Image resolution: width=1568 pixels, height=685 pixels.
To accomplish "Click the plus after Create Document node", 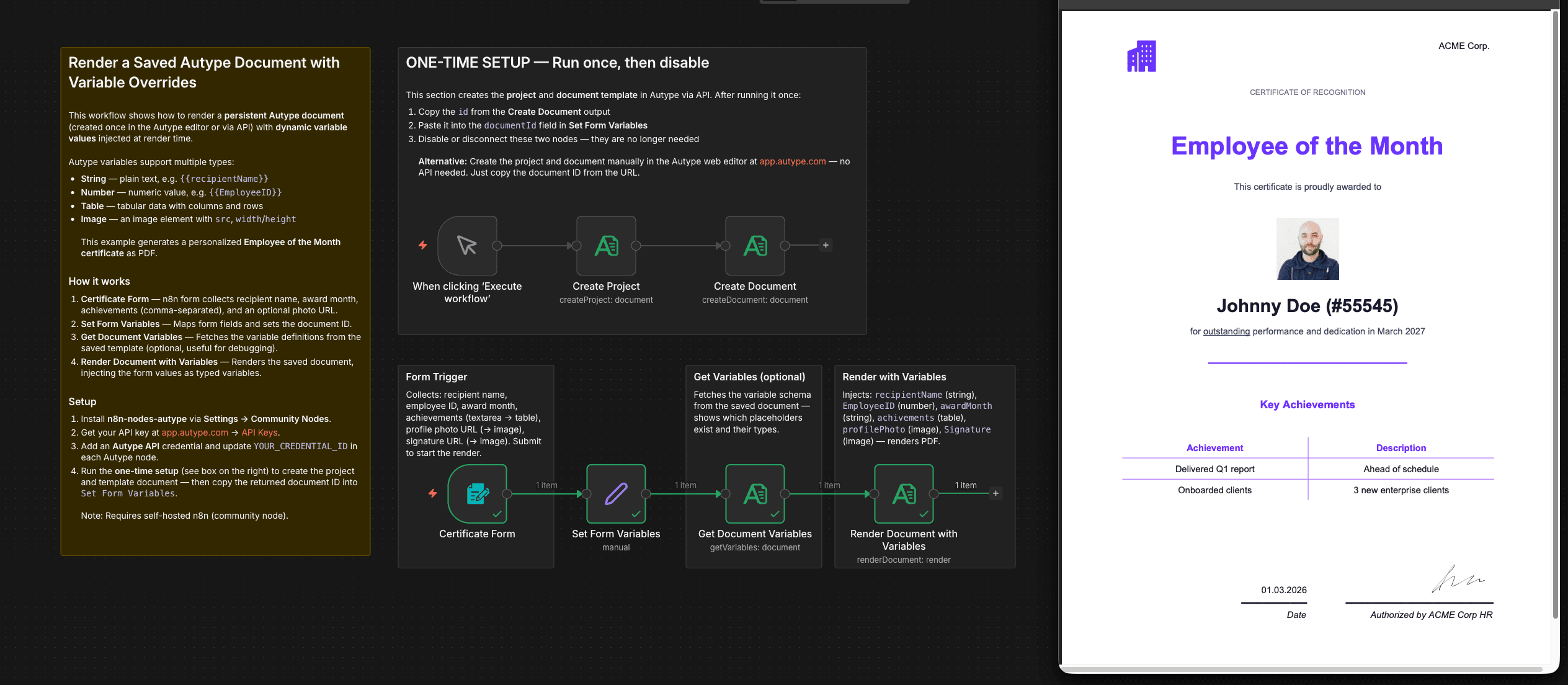I will (826, 245).
